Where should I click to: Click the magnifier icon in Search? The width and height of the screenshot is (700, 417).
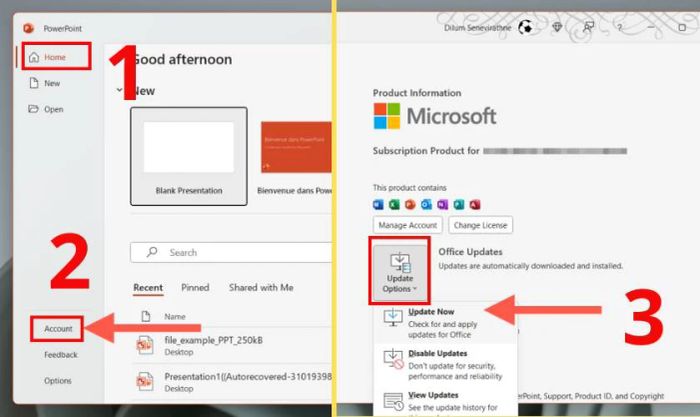pyautogui.click(x=152, y=252)
